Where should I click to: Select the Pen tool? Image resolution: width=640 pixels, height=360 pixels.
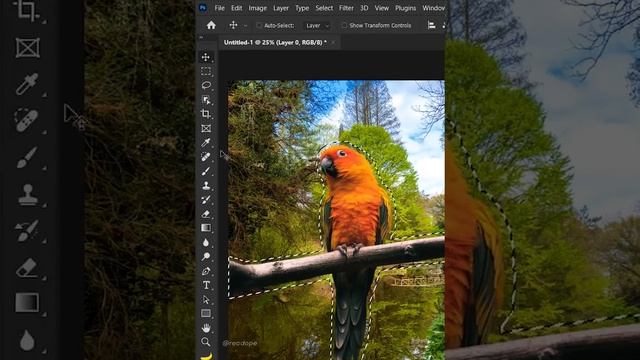[x=206, y=271]
